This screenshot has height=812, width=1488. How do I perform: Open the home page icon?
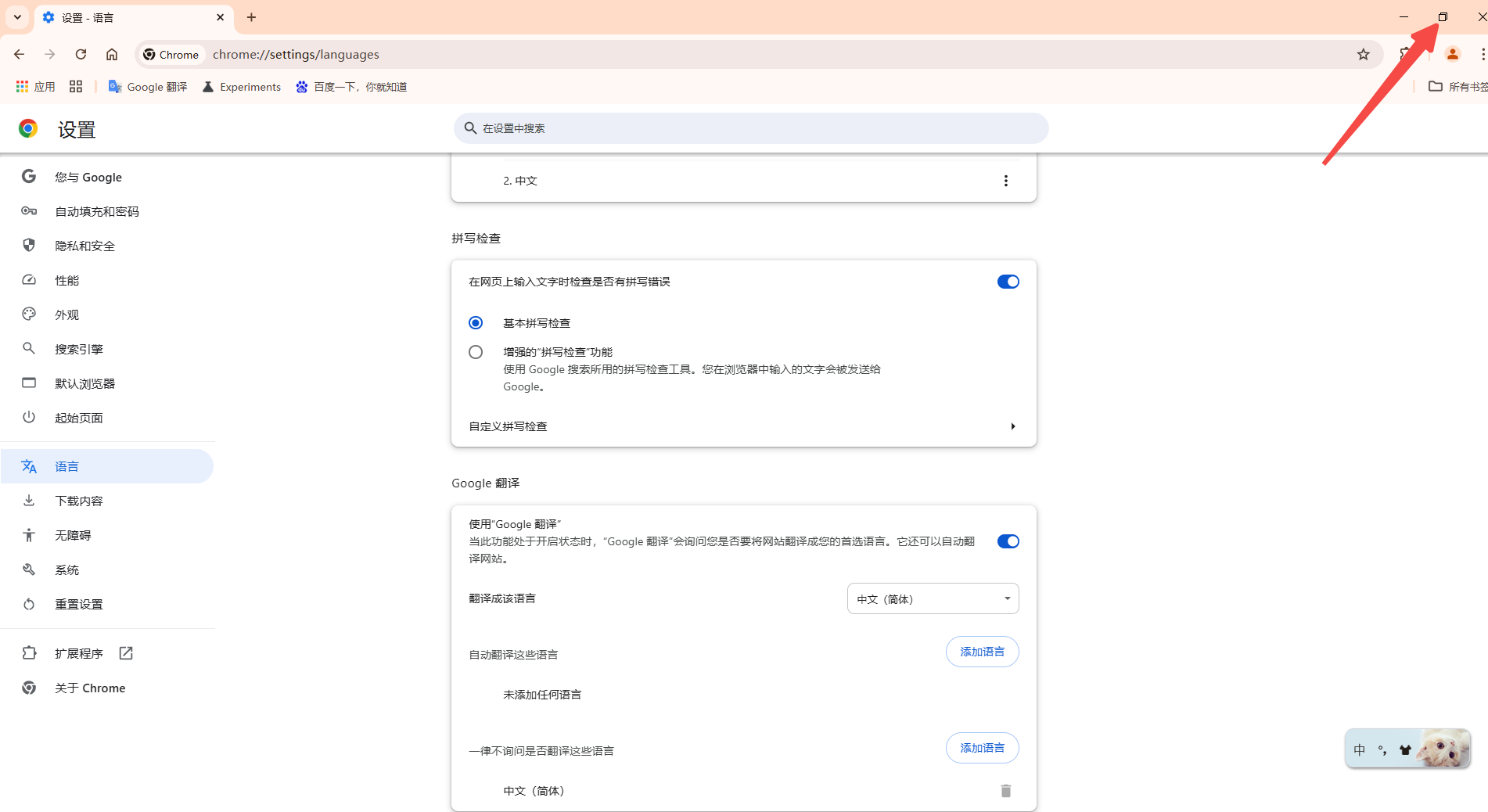[112, 54]
